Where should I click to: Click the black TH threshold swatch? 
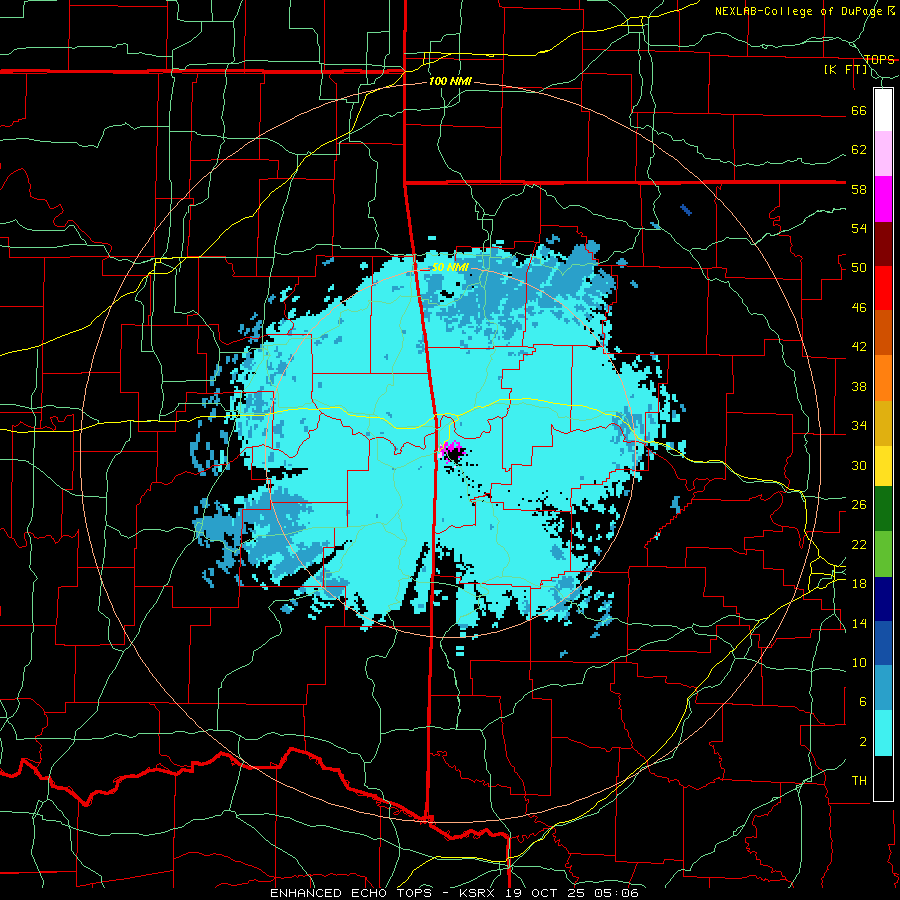[883, 778]
